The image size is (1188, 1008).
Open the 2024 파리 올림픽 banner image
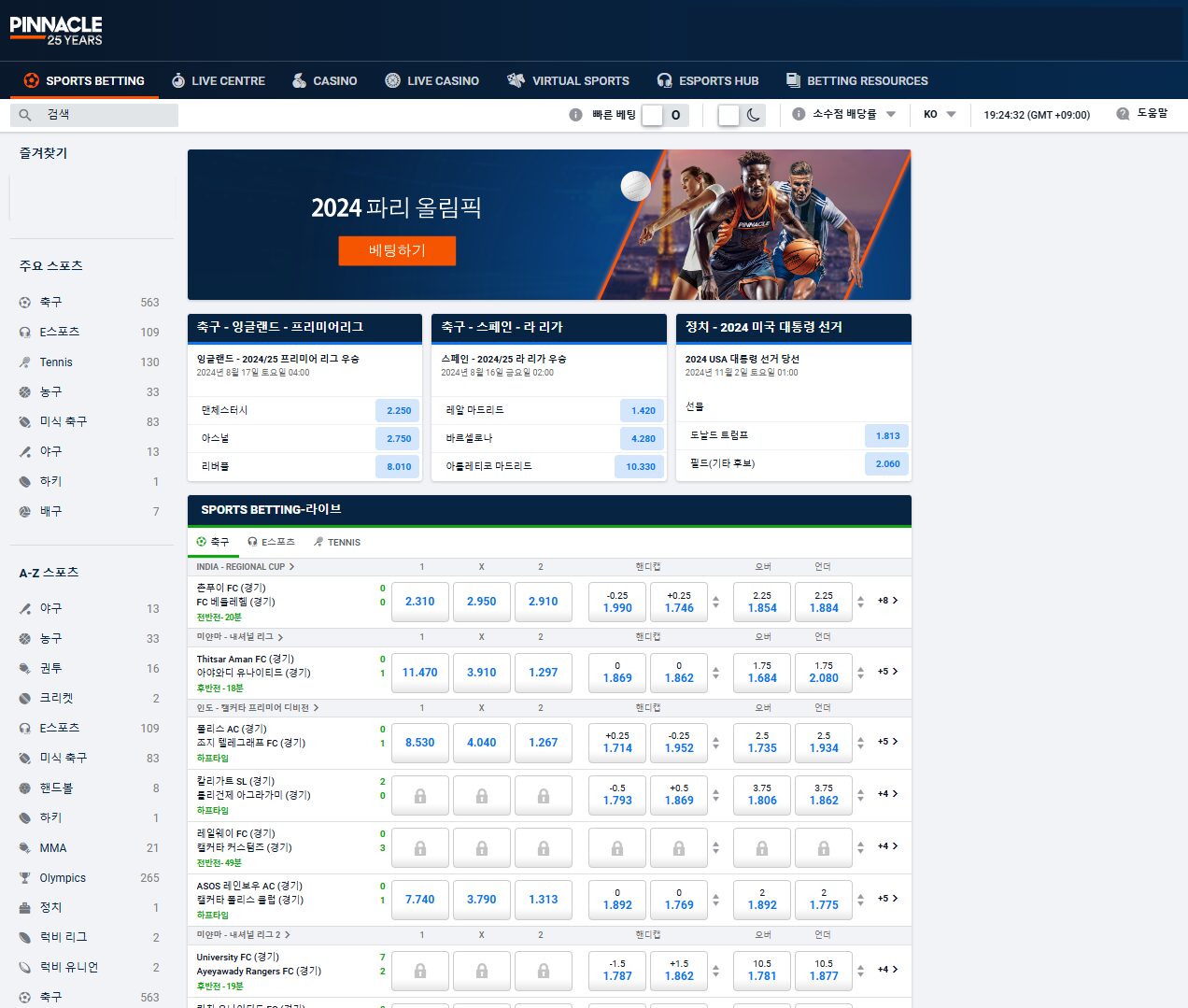[549, 224]
